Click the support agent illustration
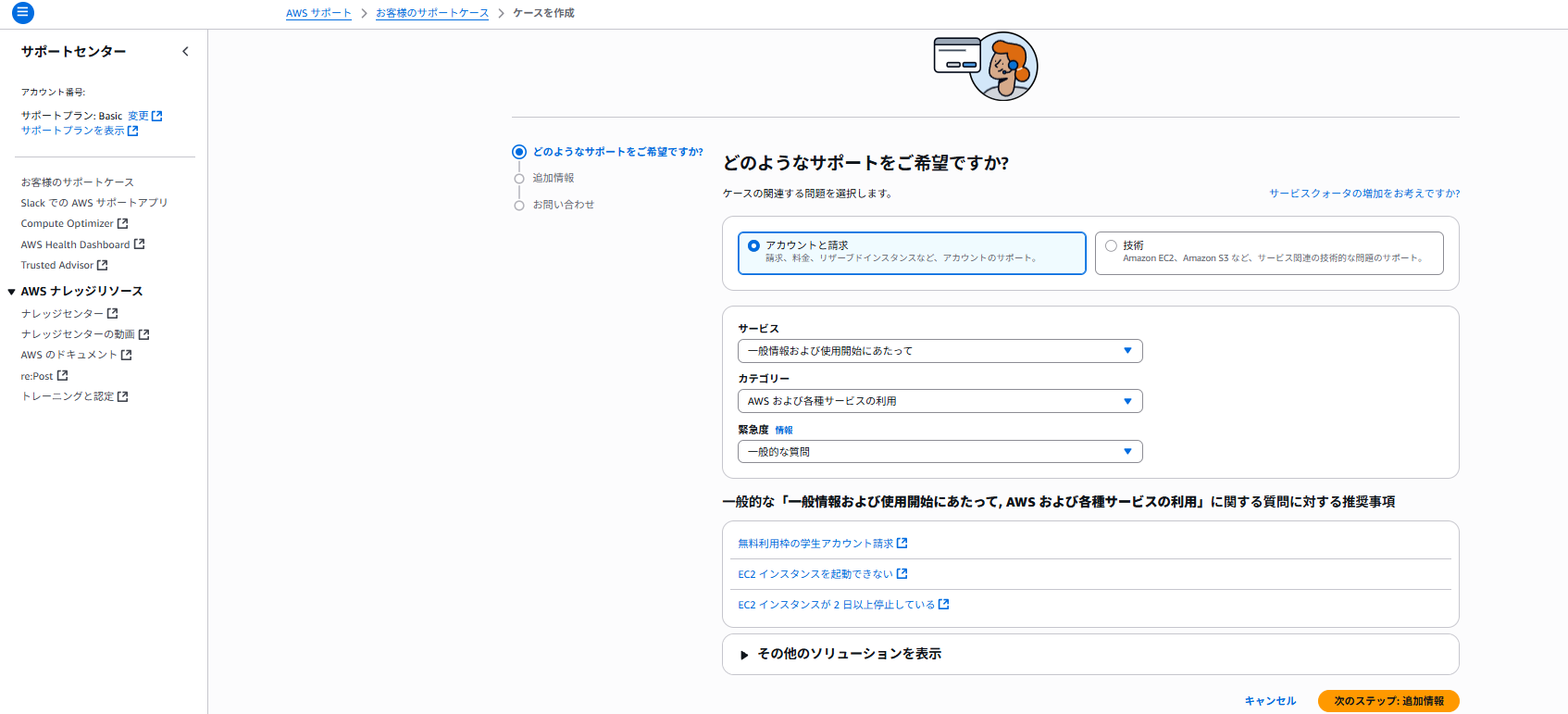This screenshot has width=1568, height=714. pyautogui.click(x=986, y=66)
